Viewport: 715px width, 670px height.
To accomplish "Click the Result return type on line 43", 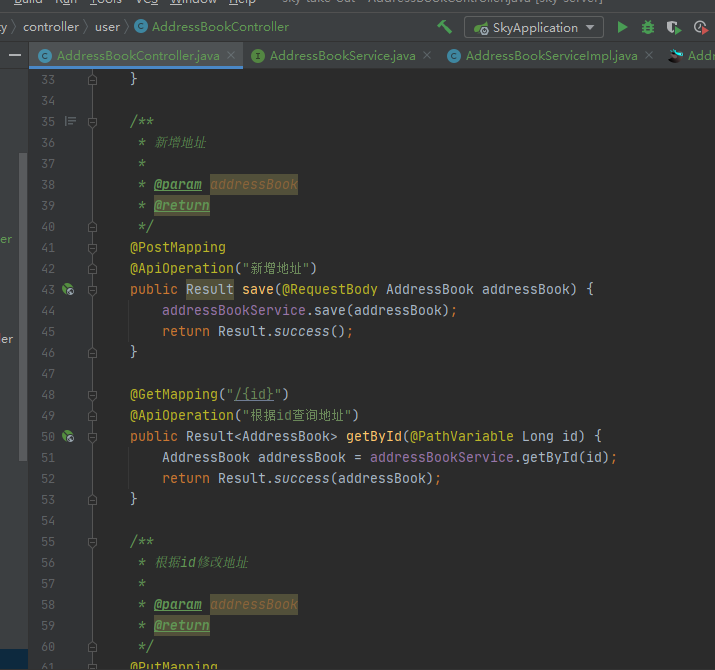I will pyautogui.click(x=210, y=289).
